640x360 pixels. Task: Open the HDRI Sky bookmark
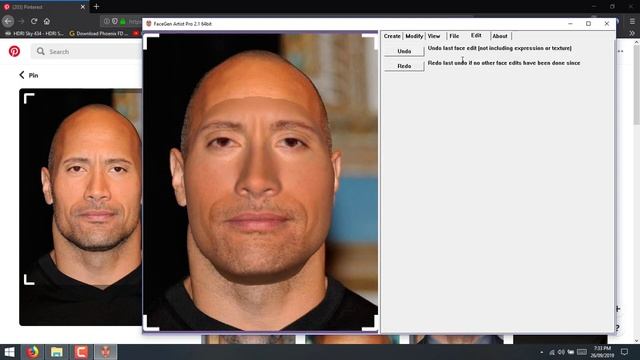point(35,33)
